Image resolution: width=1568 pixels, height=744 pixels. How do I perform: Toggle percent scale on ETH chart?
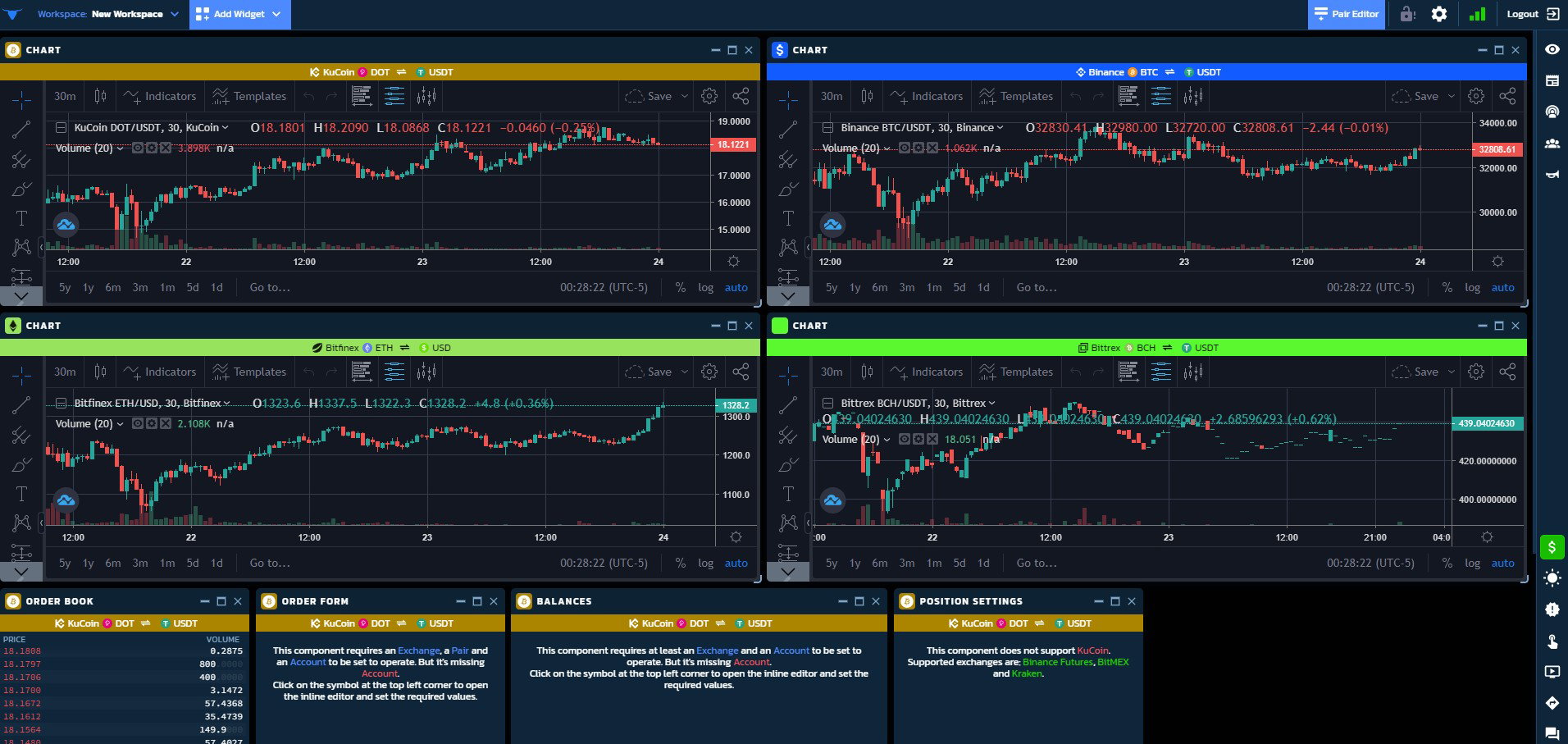[x=680, y=564]
